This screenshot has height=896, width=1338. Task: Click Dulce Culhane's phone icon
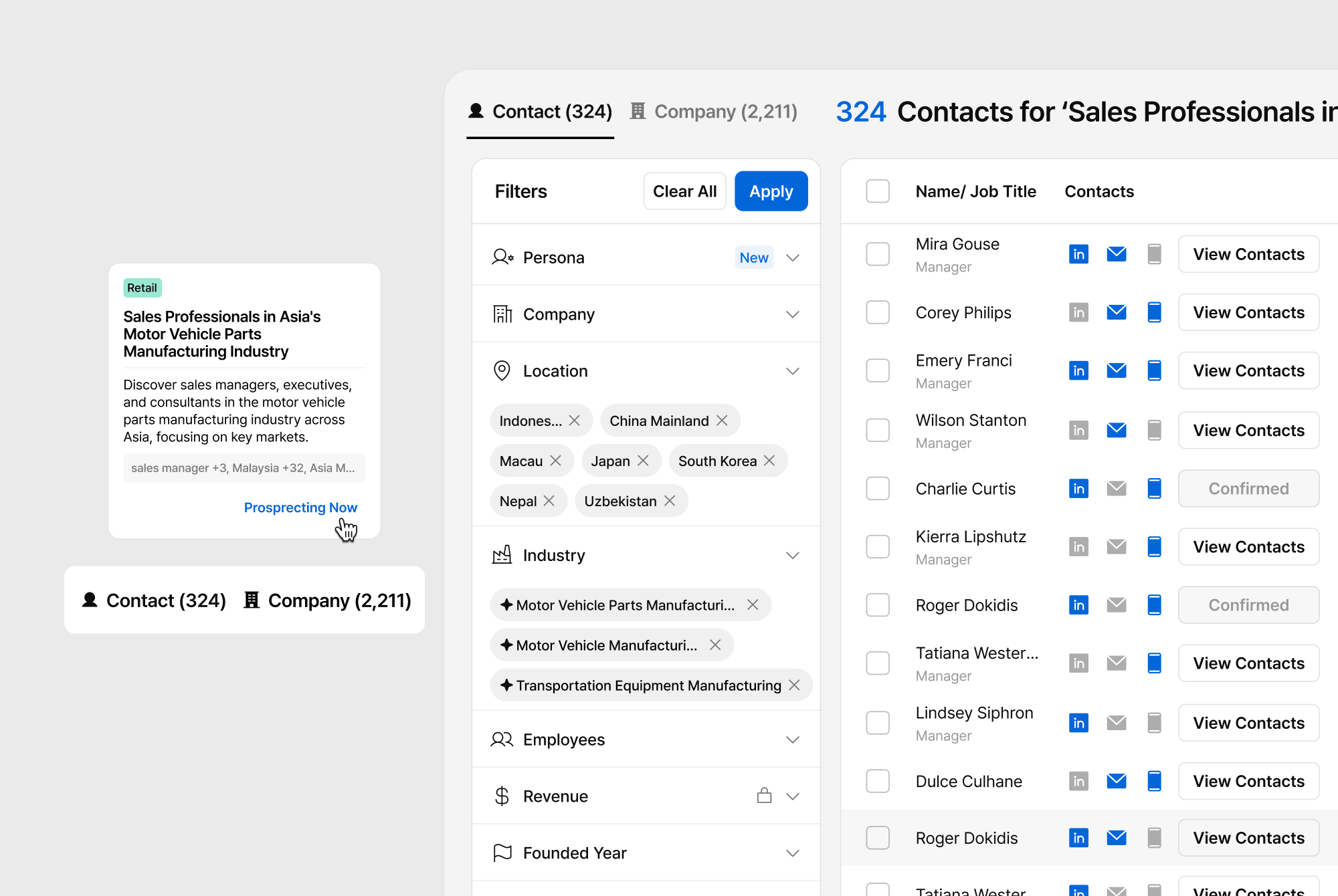tap(1154, 781)
